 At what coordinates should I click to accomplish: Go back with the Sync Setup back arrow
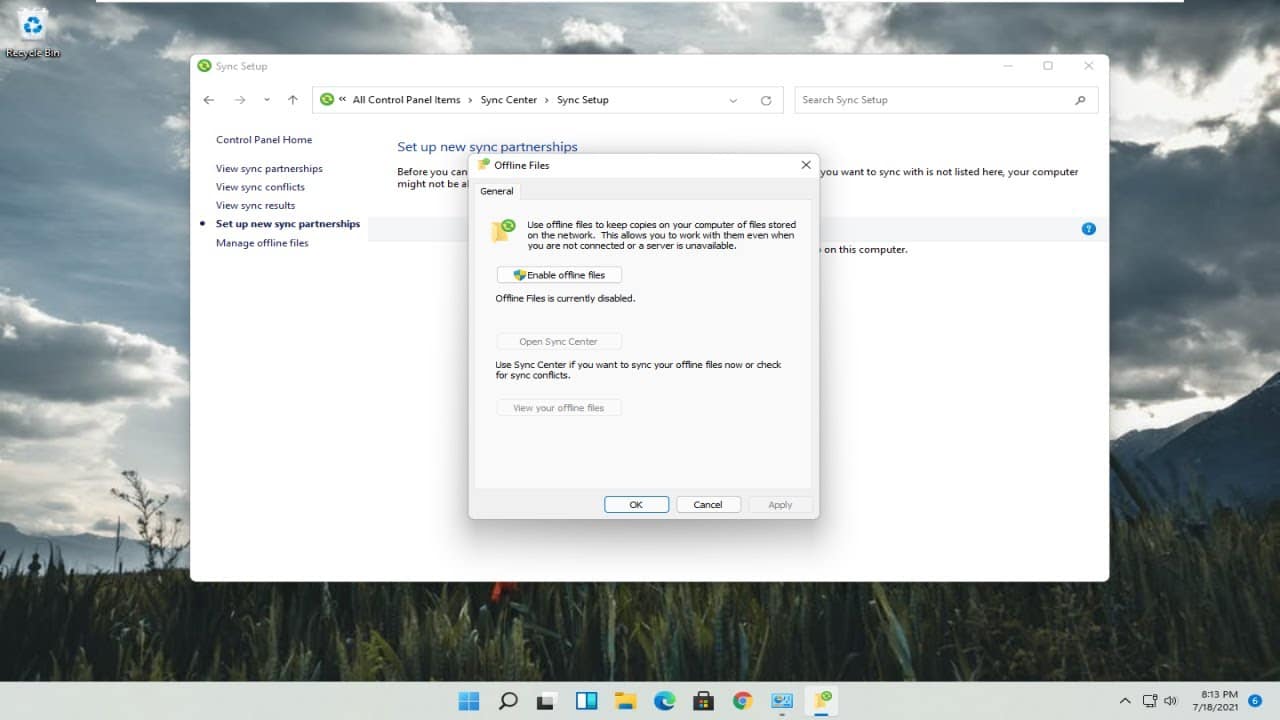(x=208, y=100)
